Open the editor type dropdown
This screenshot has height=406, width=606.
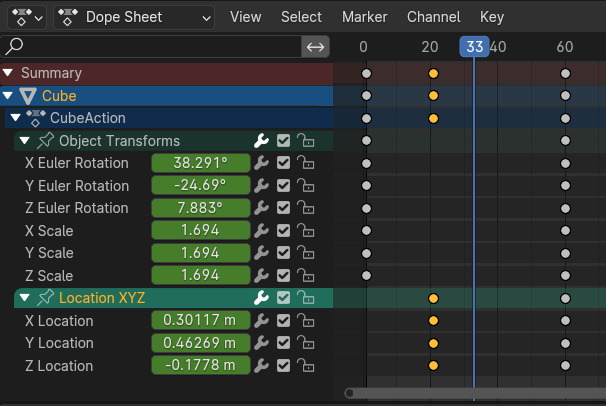pyautogui.click(x=27, y=17)
